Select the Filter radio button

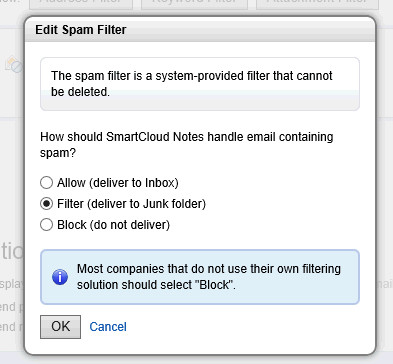46,204
